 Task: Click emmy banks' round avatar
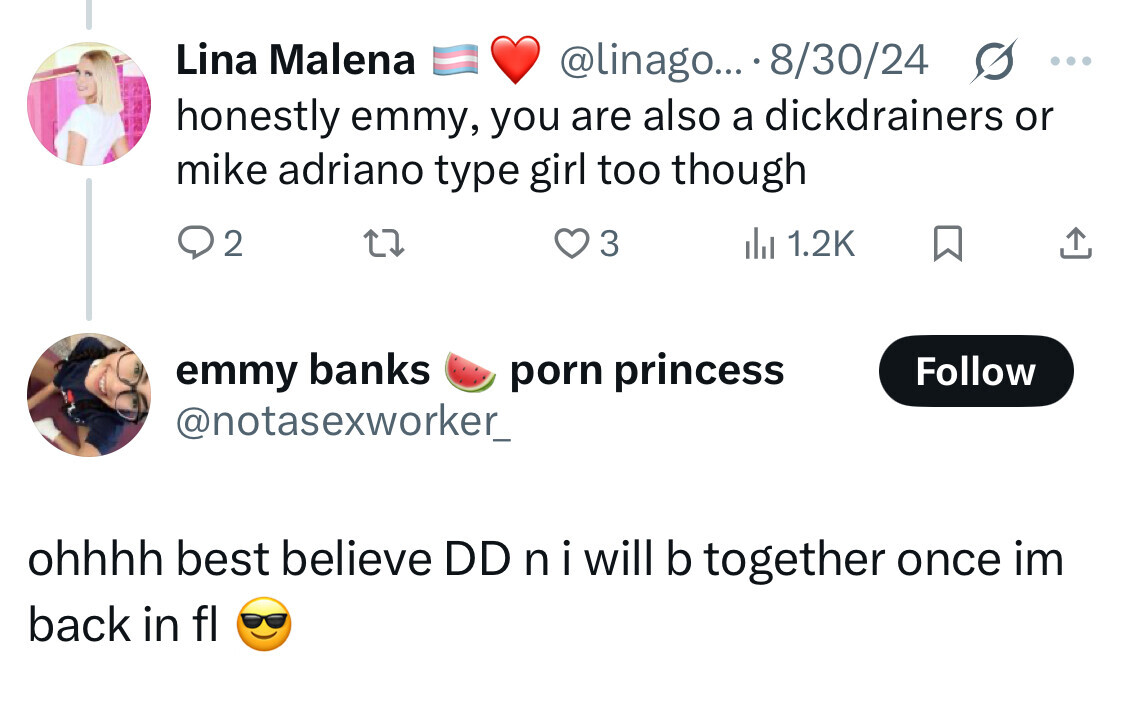[x=88, y=395]
